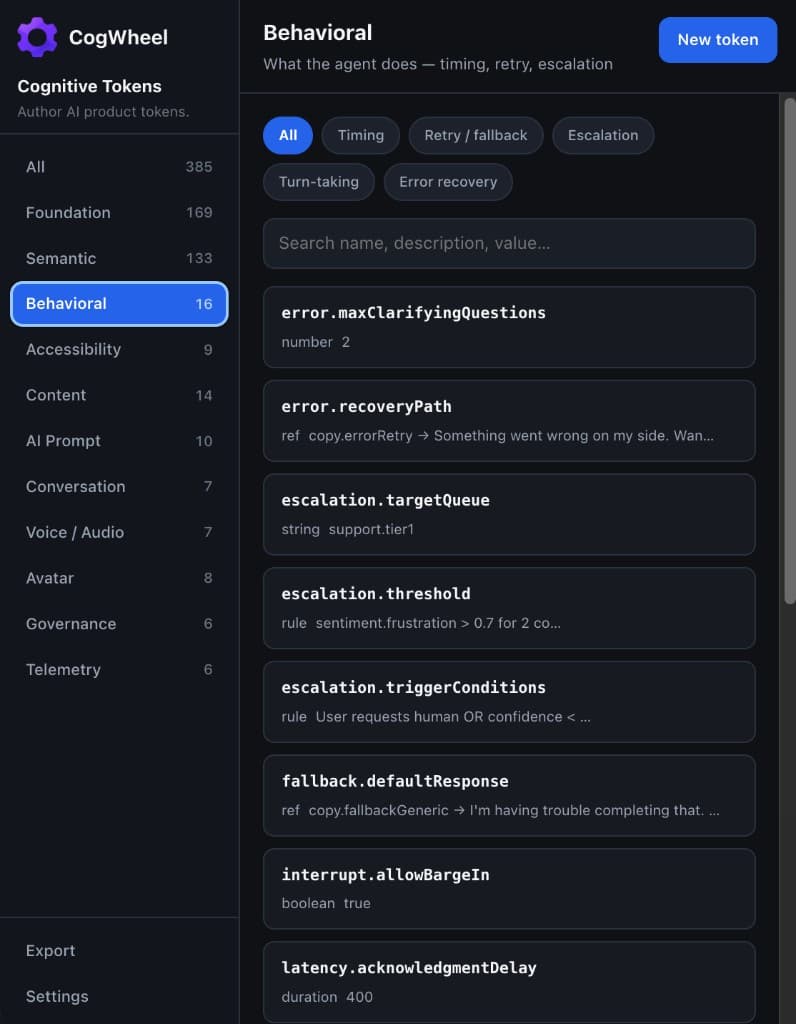Filter by Retry / fallback chip
Image resolution: width=796 pixels, height=1024 pixels.
[475, 135]
